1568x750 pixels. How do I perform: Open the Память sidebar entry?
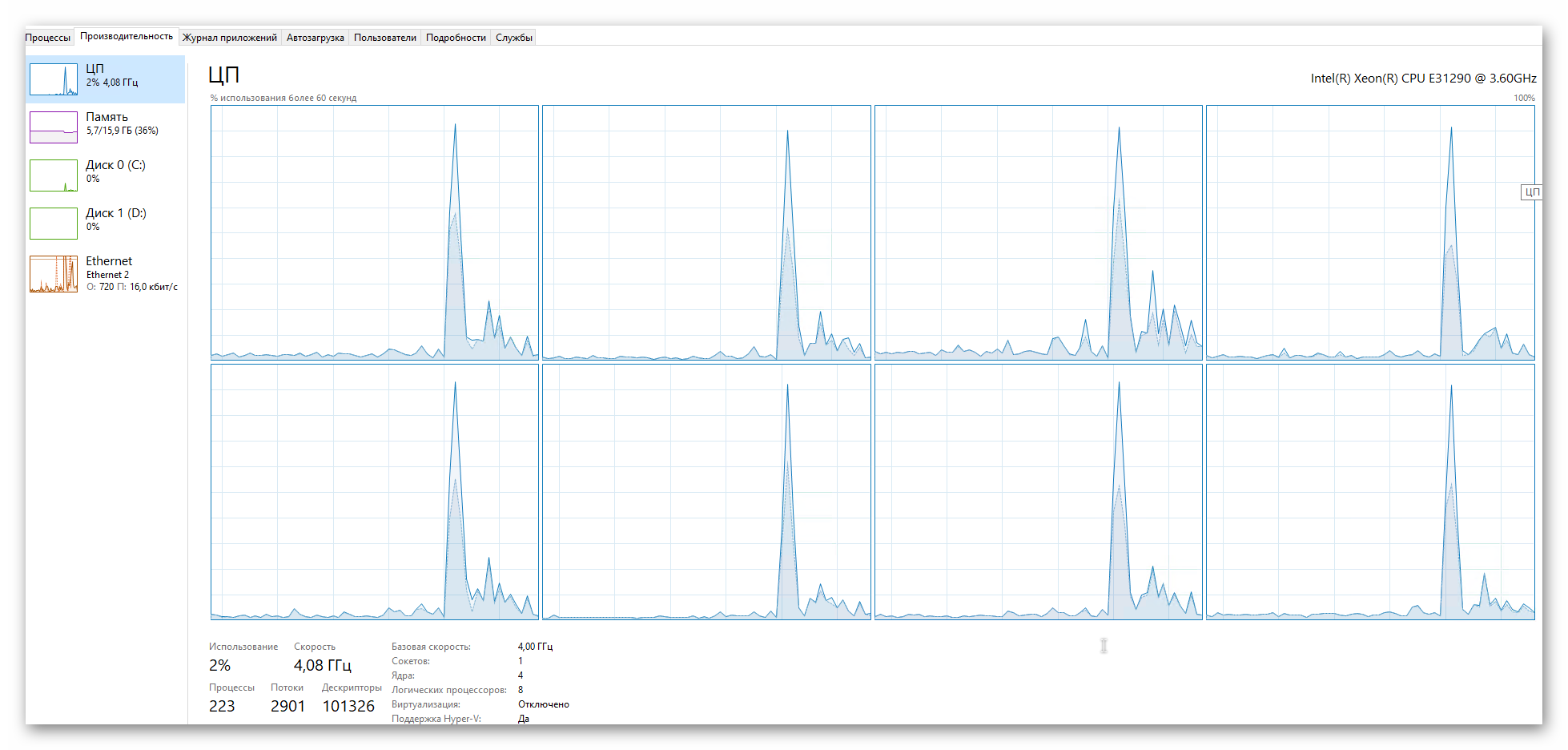pos(106,127)
